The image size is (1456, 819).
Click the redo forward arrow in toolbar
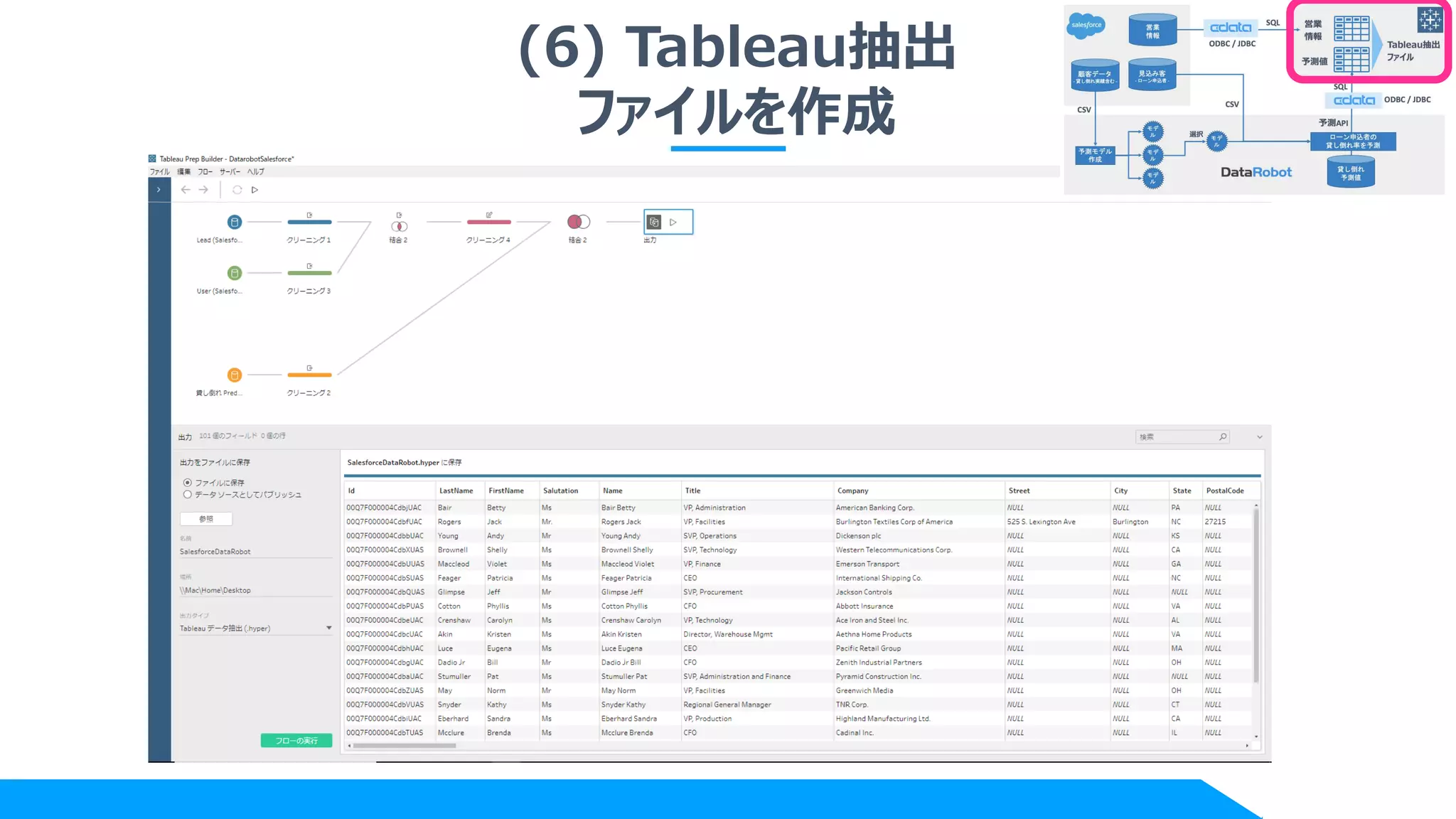[x=203, y=190]
